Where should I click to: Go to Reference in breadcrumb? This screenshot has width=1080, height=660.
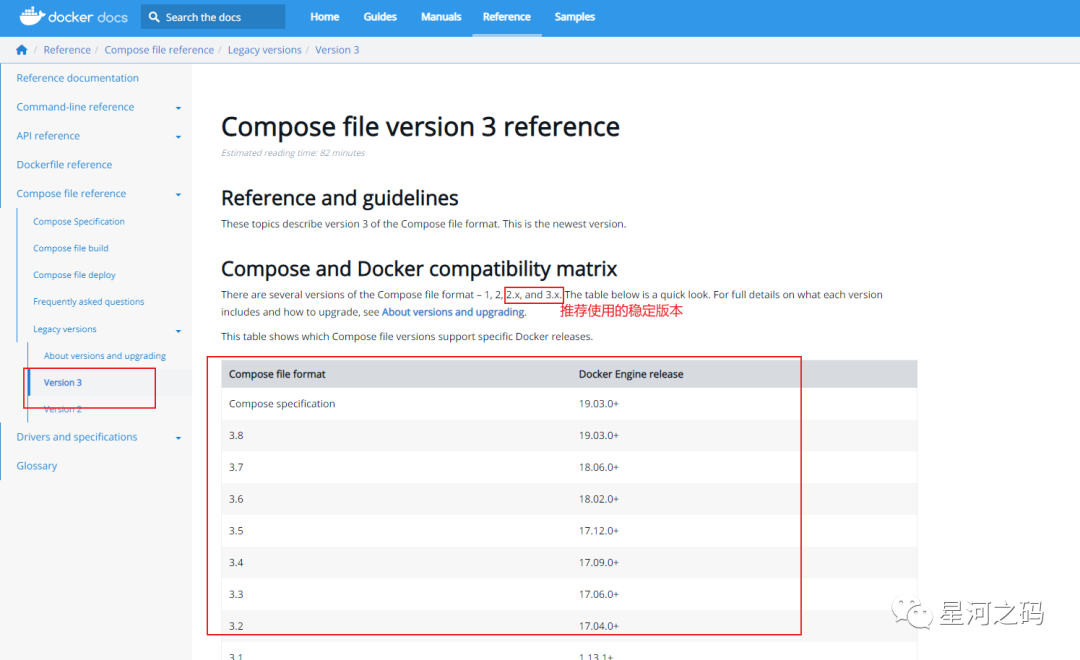[67, 50]
